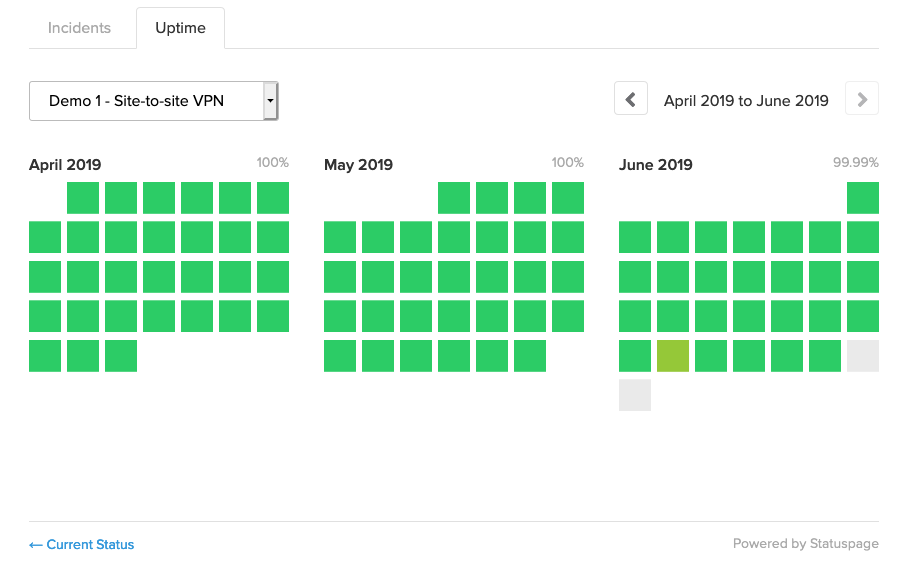Click the next date range arrow
Image resolution: width=906 pixels, height=574 pixels.
pyautogui.click(x=862, y=100)
